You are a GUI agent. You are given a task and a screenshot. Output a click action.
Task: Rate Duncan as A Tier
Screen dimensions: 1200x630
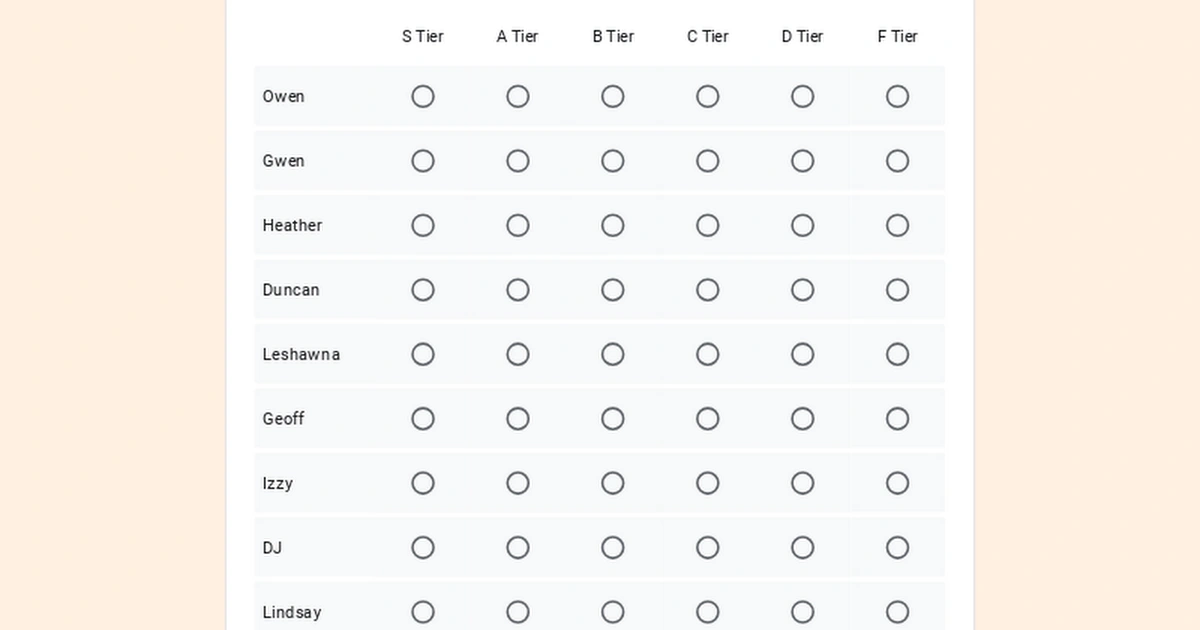[517, 289]
